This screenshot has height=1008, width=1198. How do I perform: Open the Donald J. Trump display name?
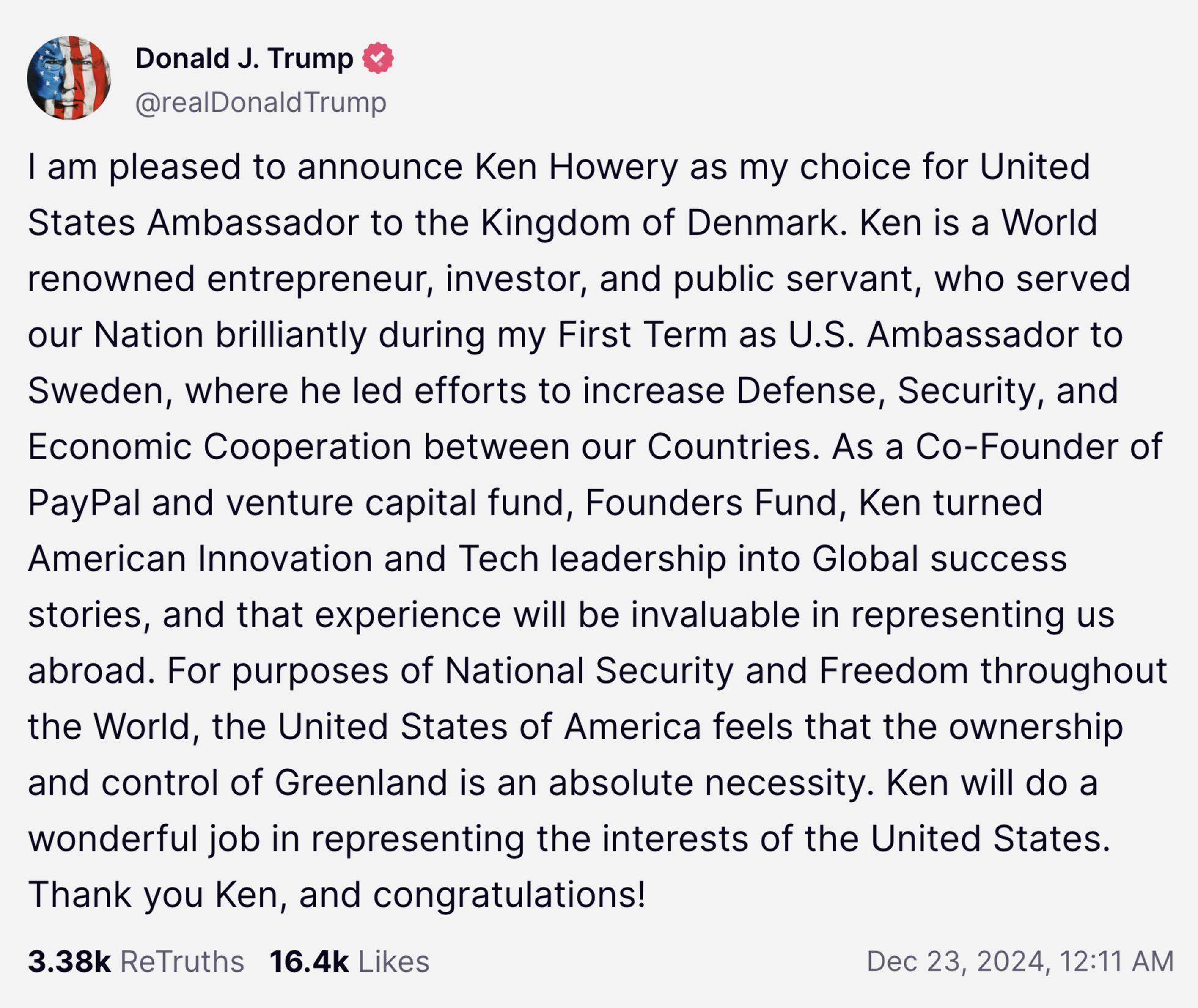(x=244, y=59)
